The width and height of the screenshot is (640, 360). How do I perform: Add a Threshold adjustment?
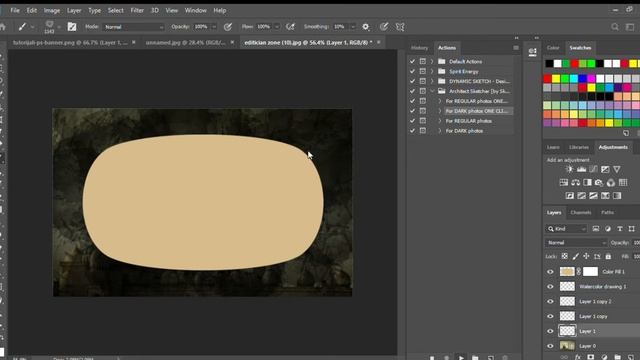(593, 196)
